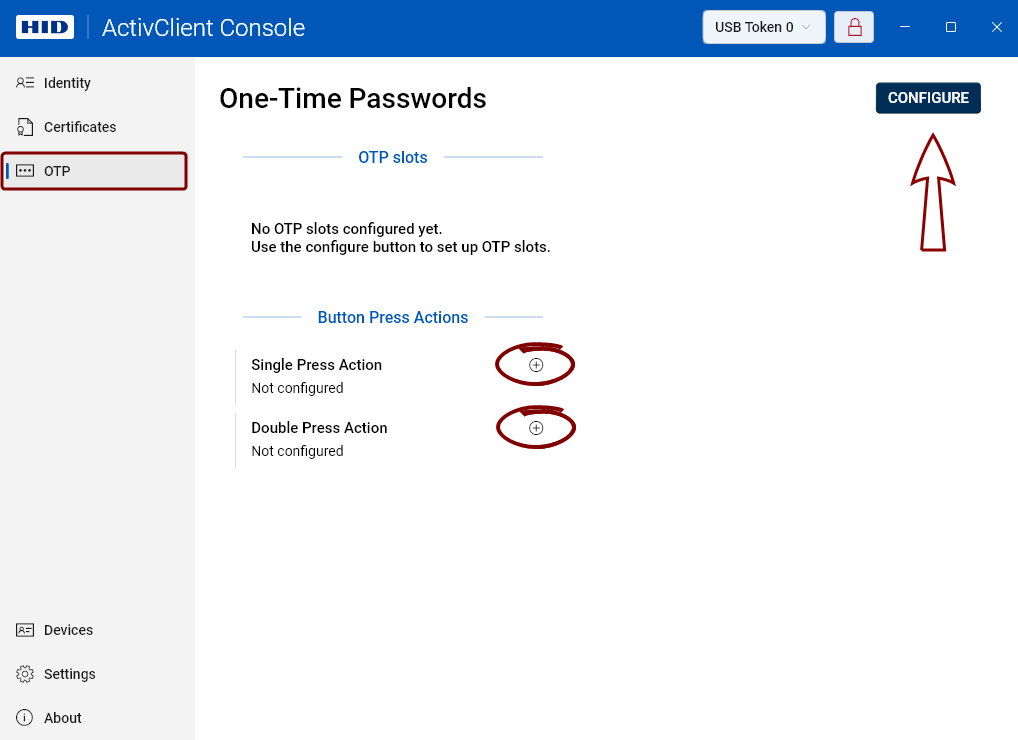This screenshot has width=1018, height=740.
Task: Open the About page
Action: click(x=63, y=718)
